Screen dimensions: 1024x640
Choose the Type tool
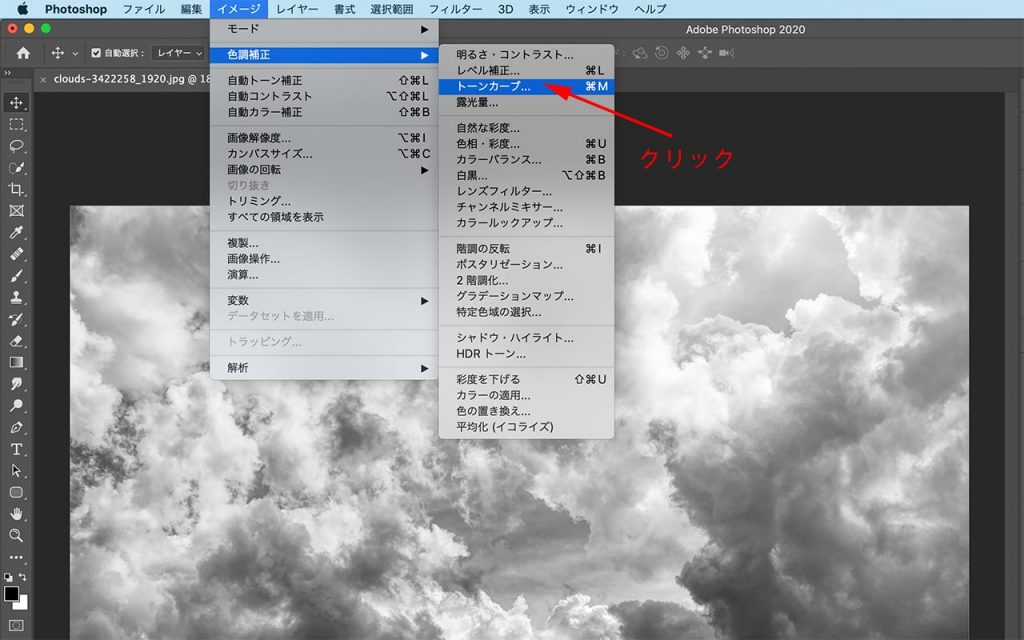point(16,449)
